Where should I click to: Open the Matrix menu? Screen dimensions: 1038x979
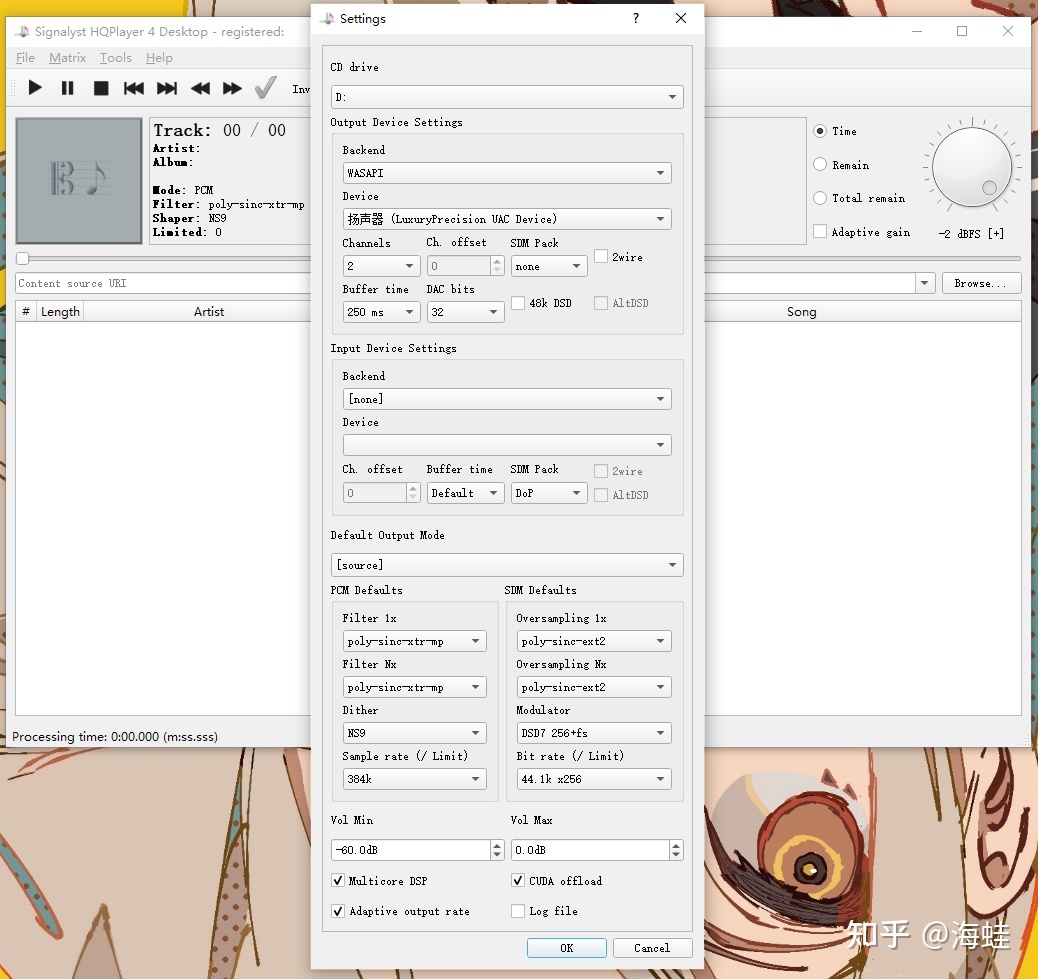(x=67, y=58)
